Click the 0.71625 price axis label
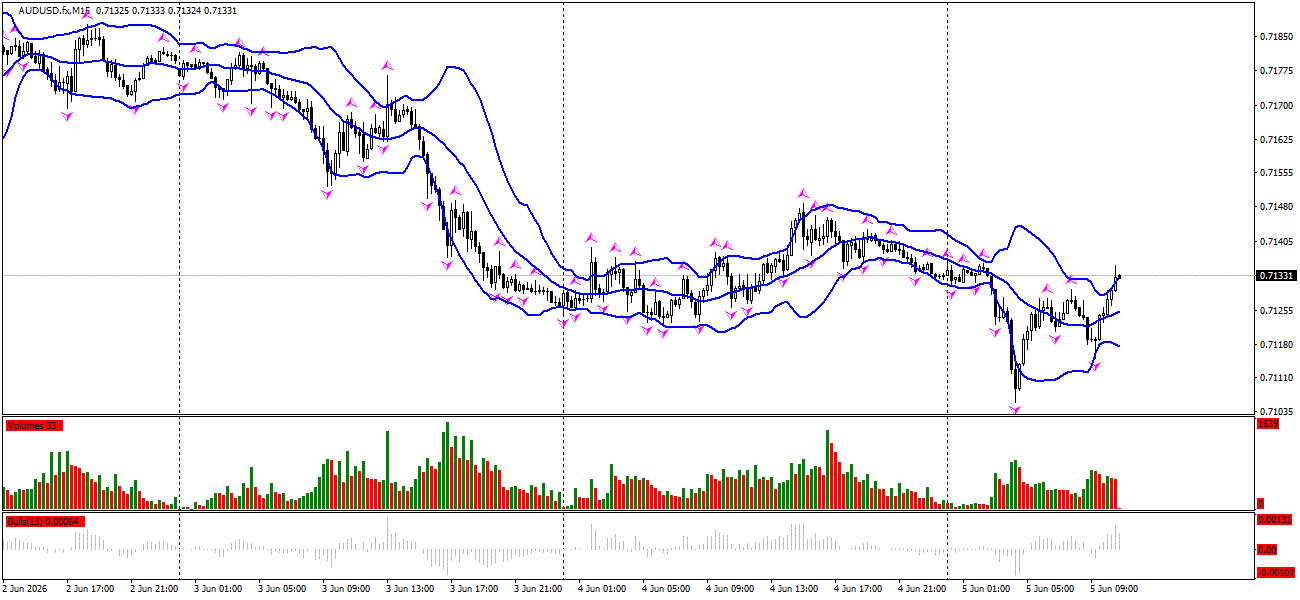The height and width of the screenshot is (600, 1300). point(1275,139)
